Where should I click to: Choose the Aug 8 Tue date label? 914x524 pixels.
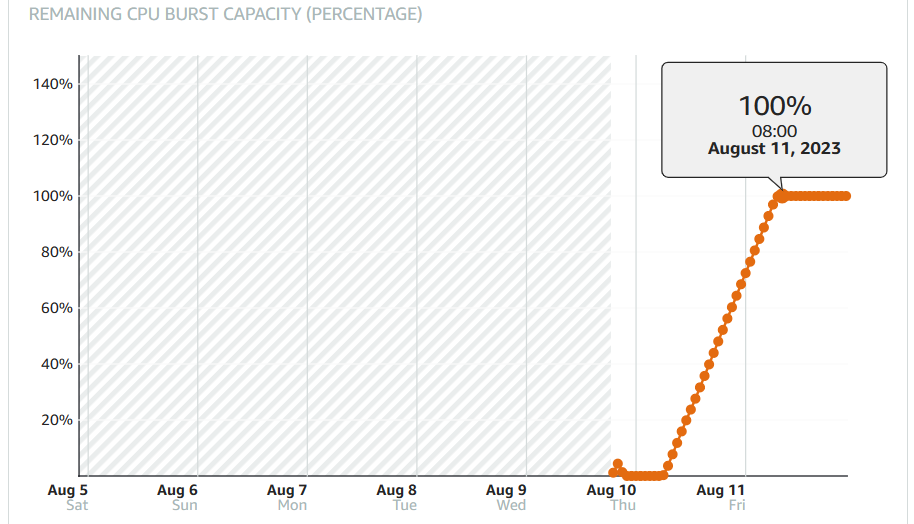point(397,497)
